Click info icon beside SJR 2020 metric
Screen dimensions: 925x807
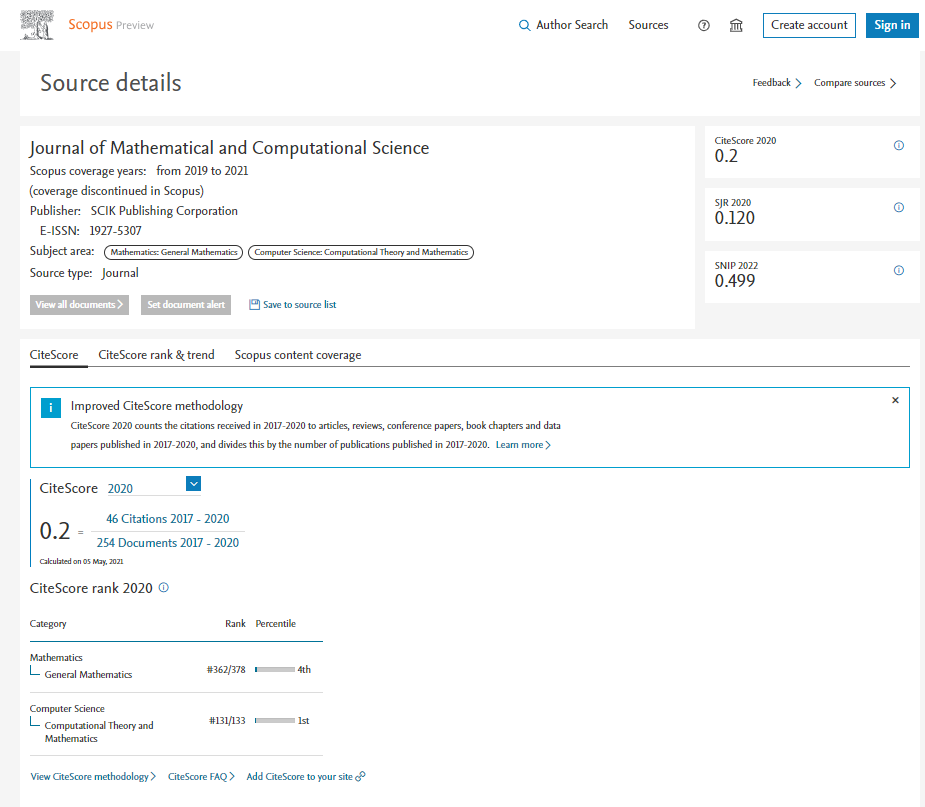898,208
